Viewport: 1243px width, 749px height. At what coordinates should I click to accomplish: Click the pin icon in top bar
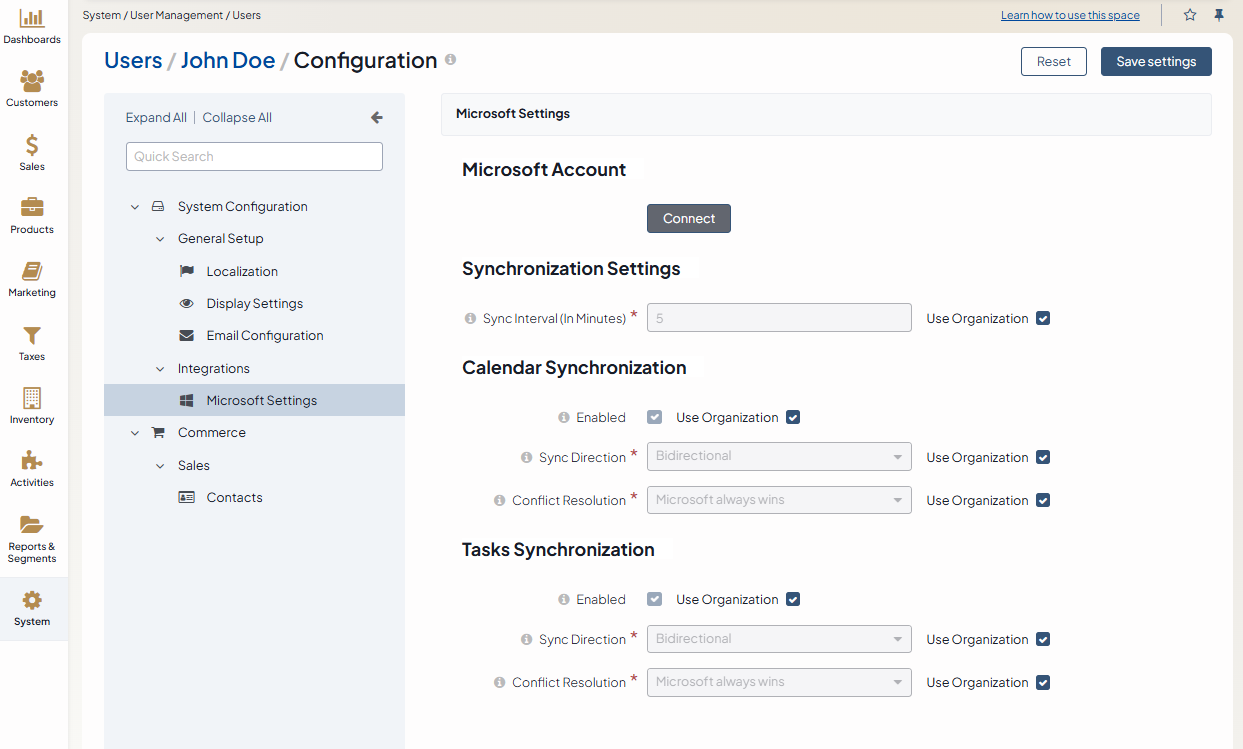[x=1219, y=15]
